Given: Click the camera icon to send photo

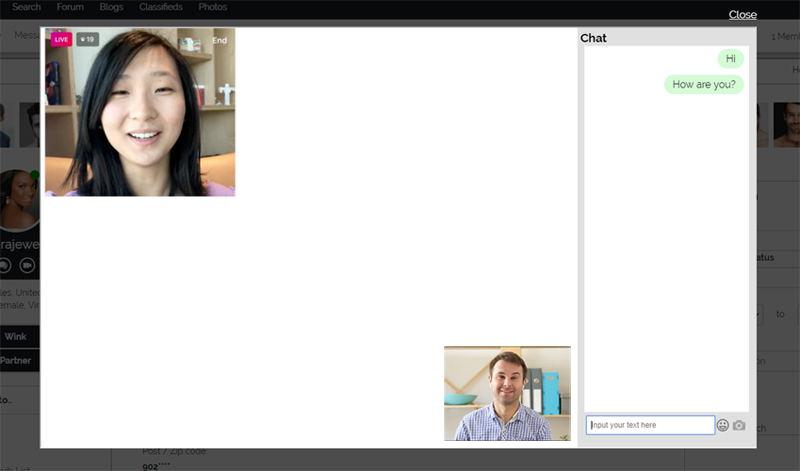Looking at the screenshot, I should (x=739, y=425).
